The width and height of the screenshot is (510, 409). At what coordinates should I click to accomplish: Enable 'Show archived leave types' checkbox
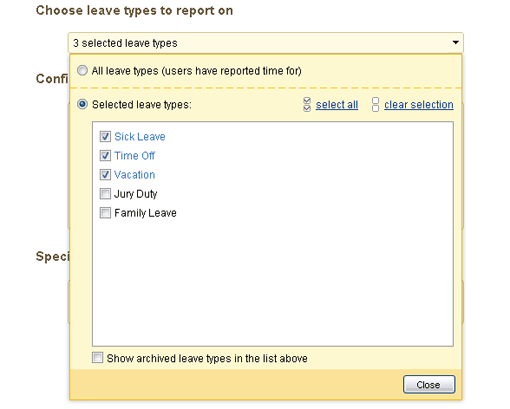[98, 358]
